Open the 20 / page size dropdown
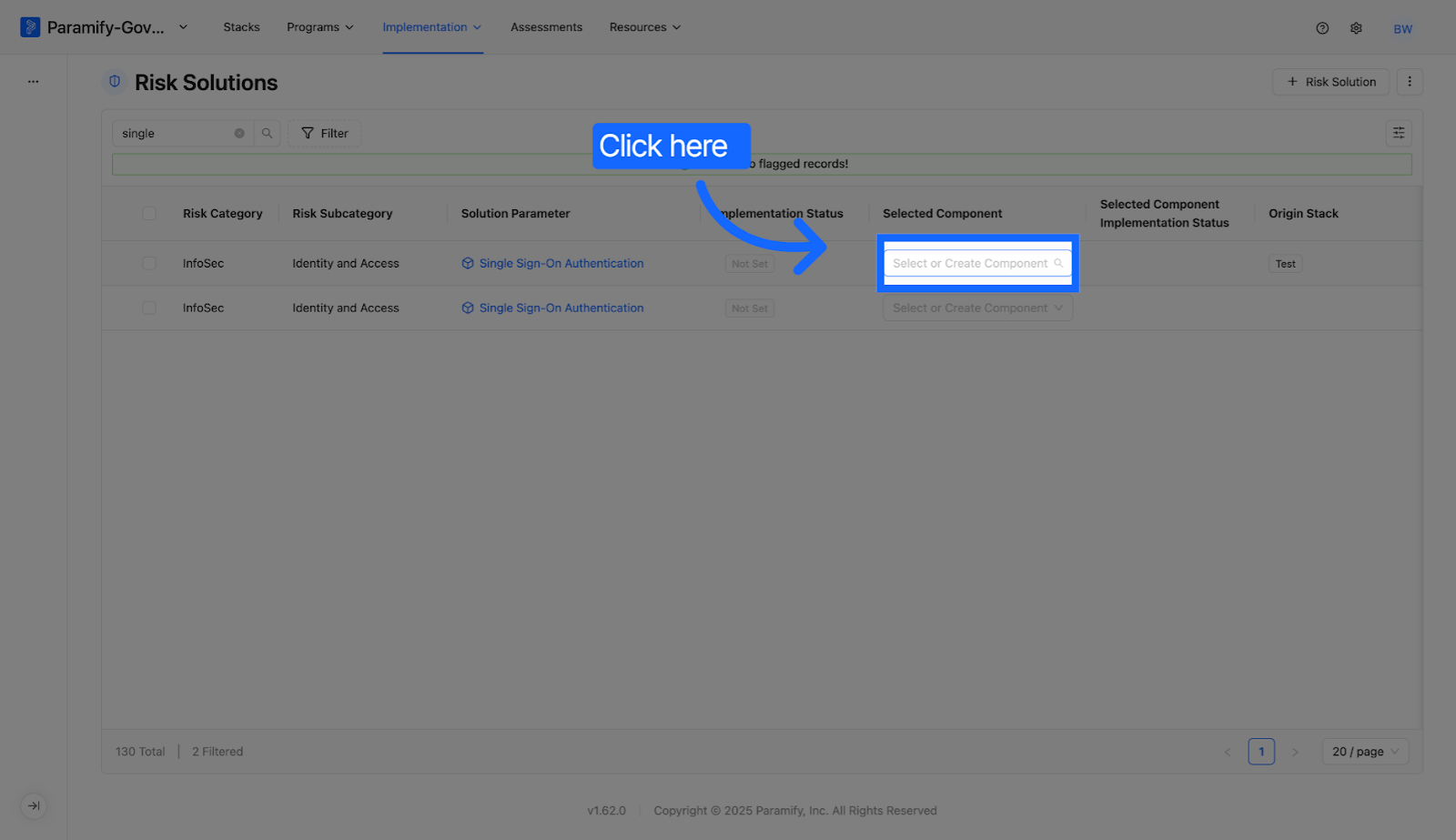Image resolution: width=1456 pixels, height=840 pixels. pos(1365,752)
